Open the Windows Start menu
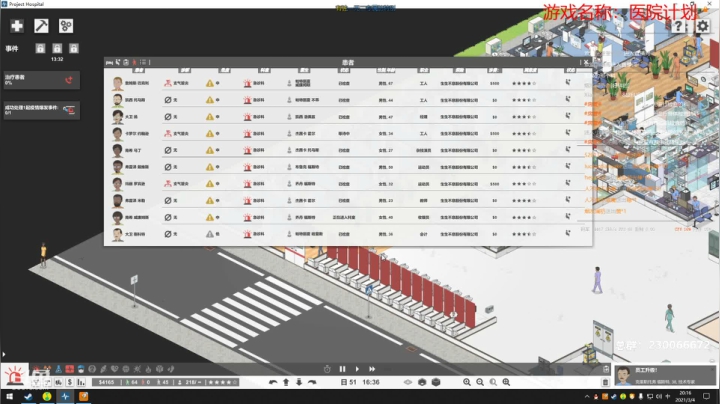This screenshot has height=404, width=720. pos(9,396)
